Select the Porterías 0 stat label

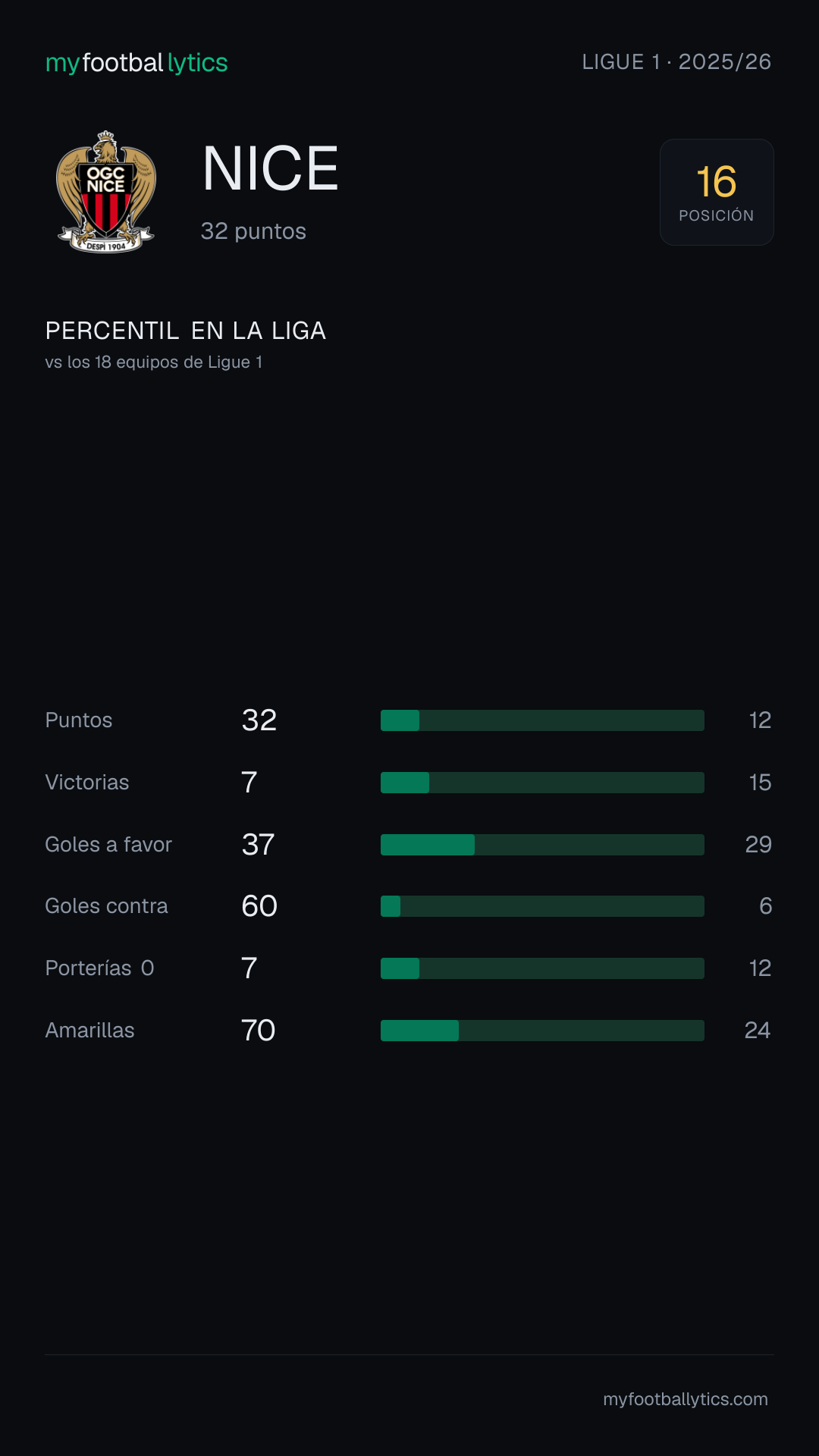point(100,968)
